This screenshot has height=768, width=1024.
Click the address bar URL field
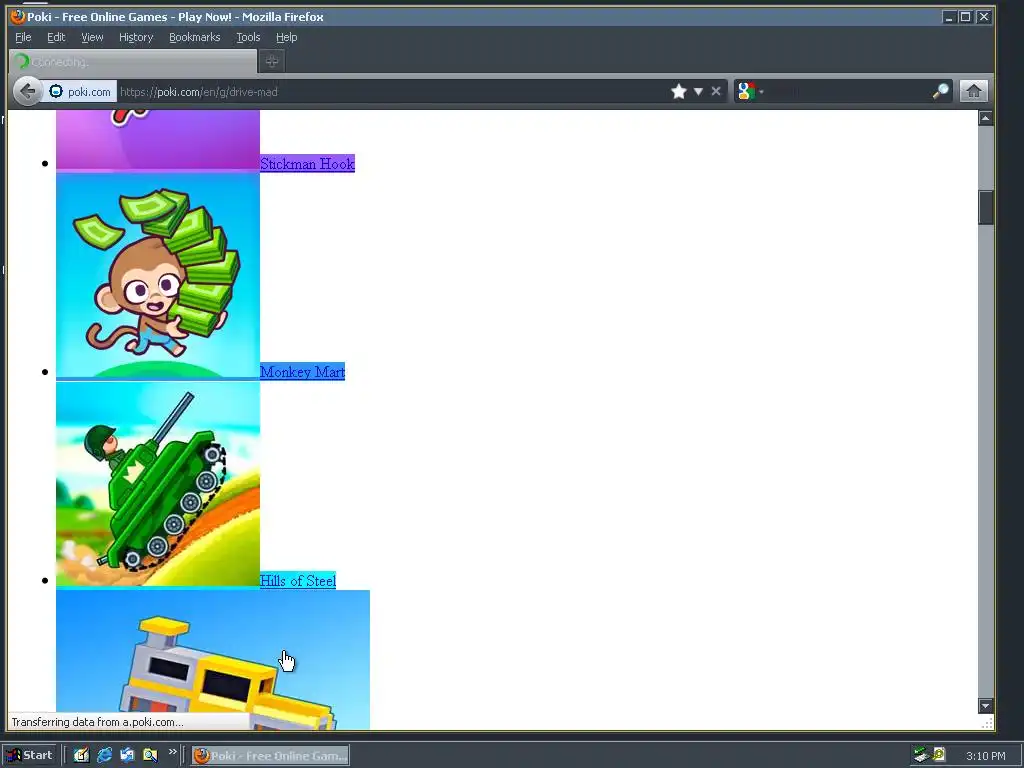[392, 91]
